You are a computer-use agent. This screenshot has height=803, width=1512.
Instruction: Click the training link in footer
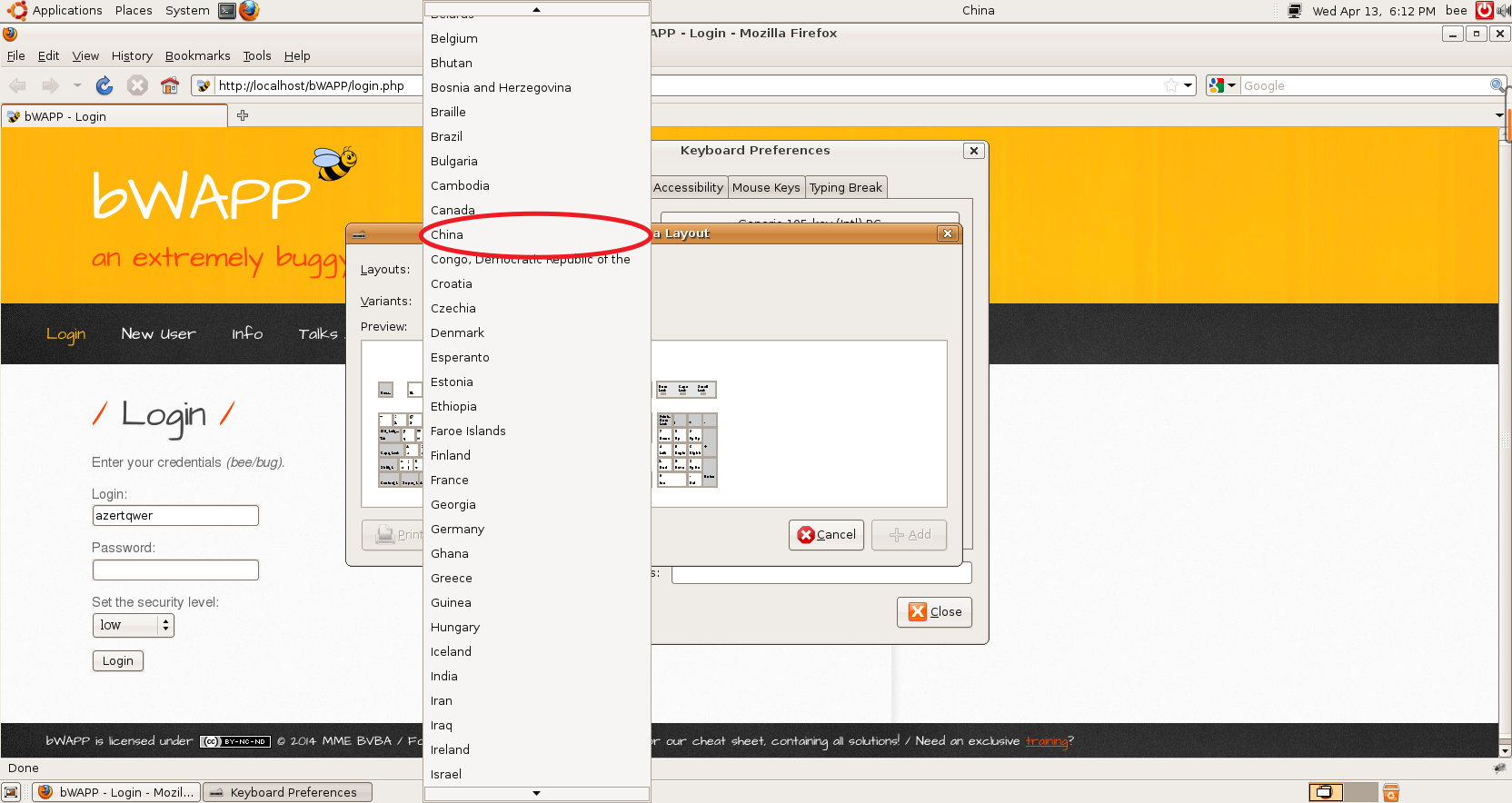(1047, 741)
